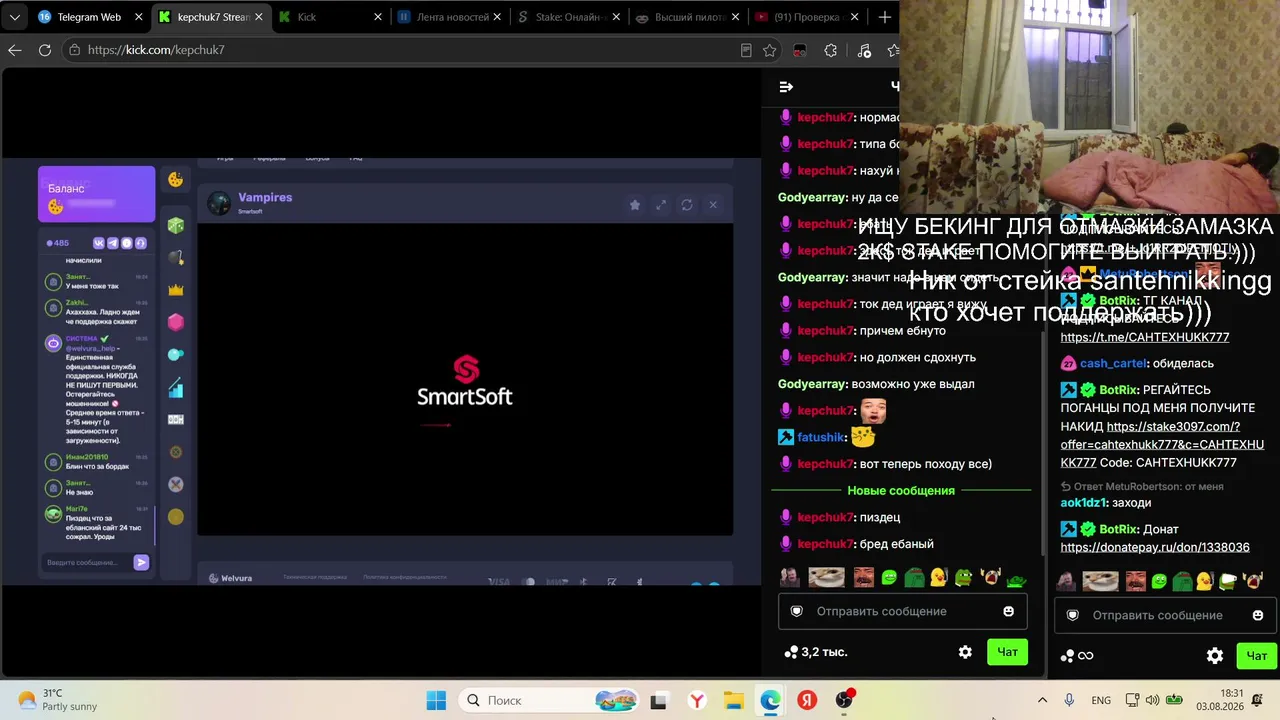Select the bomb game icon
1280x720 pixels.
pyautogui.click(x=176, y=258)
